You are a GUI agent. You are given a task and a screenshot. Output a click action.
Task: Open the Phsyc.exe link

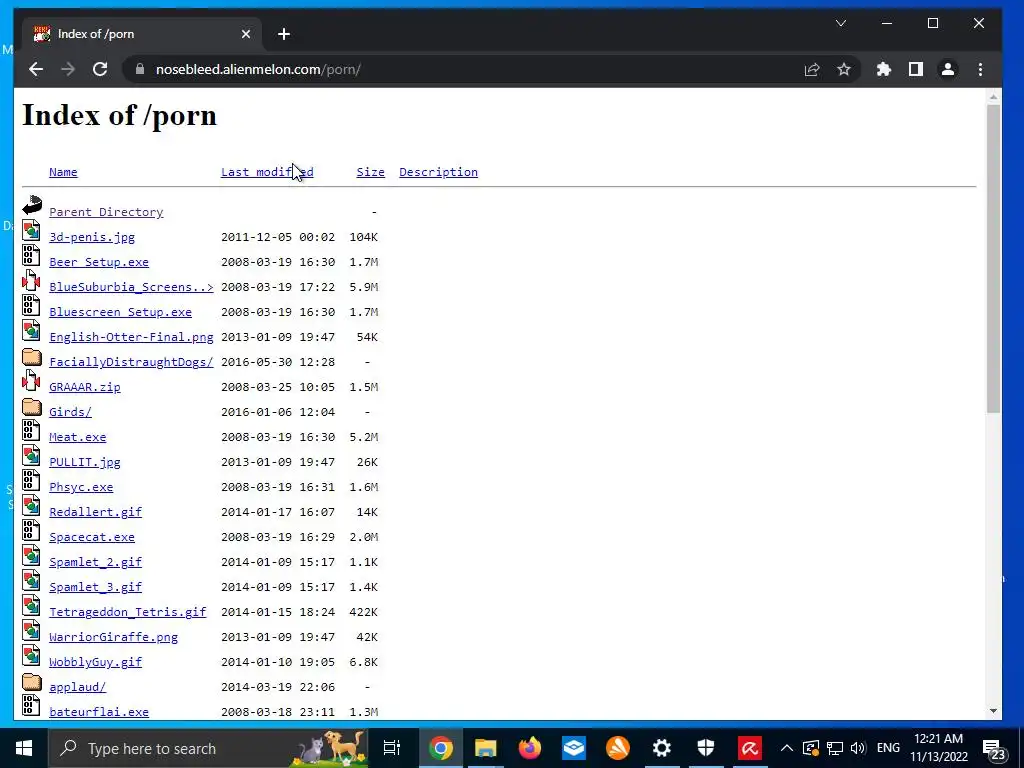pos(81,487)
